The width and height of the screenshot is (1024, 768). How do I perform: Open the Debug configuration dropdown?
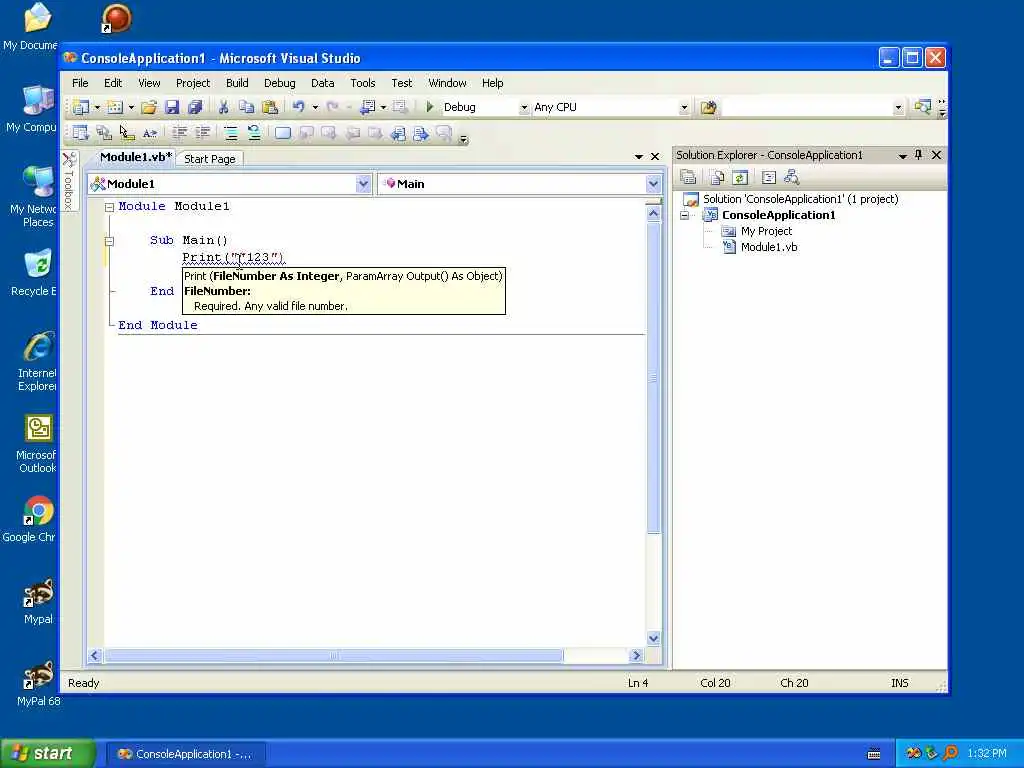pos(524,107)
